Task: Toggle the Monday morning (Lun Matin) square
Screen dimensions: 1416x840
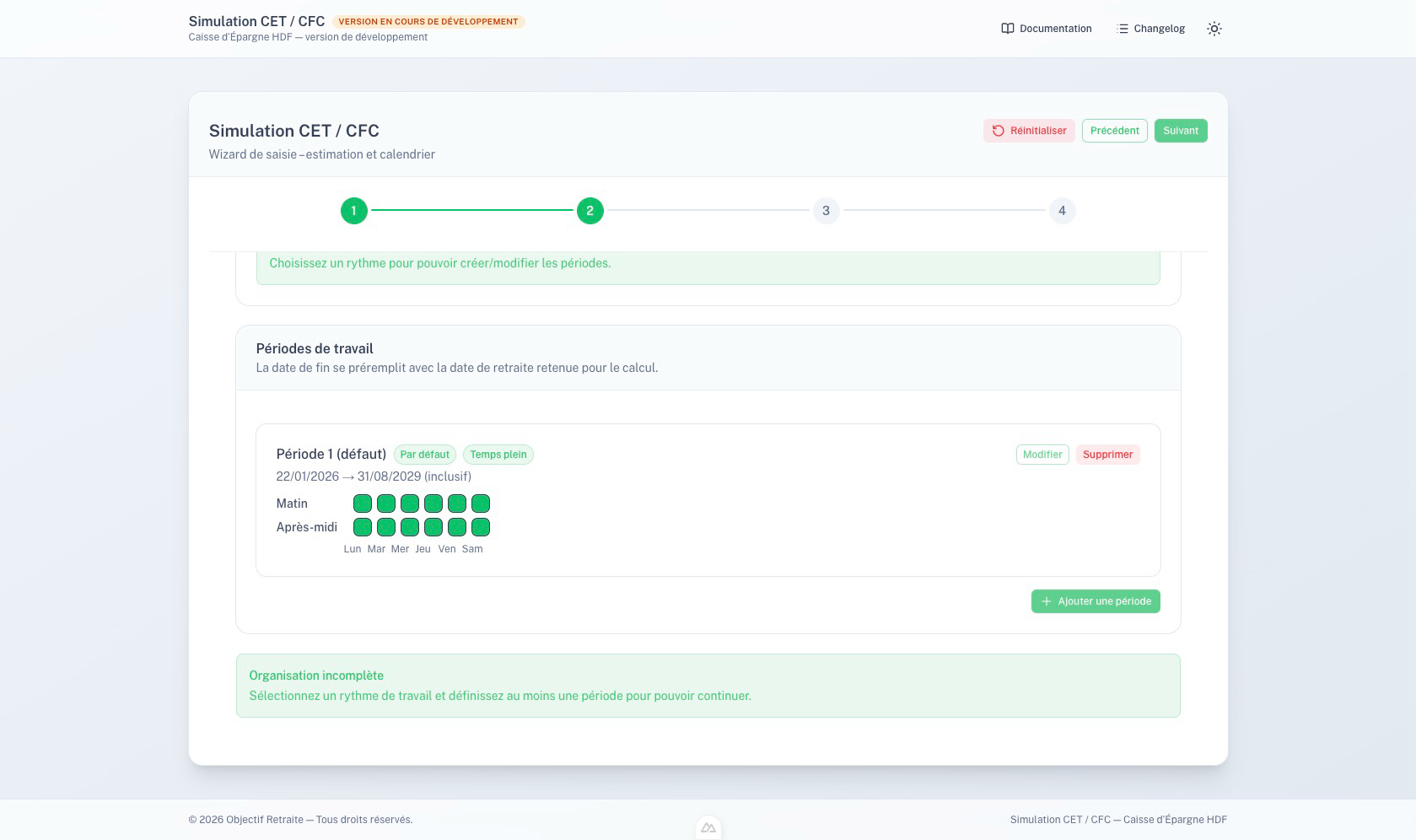Action: click(363, 503)
